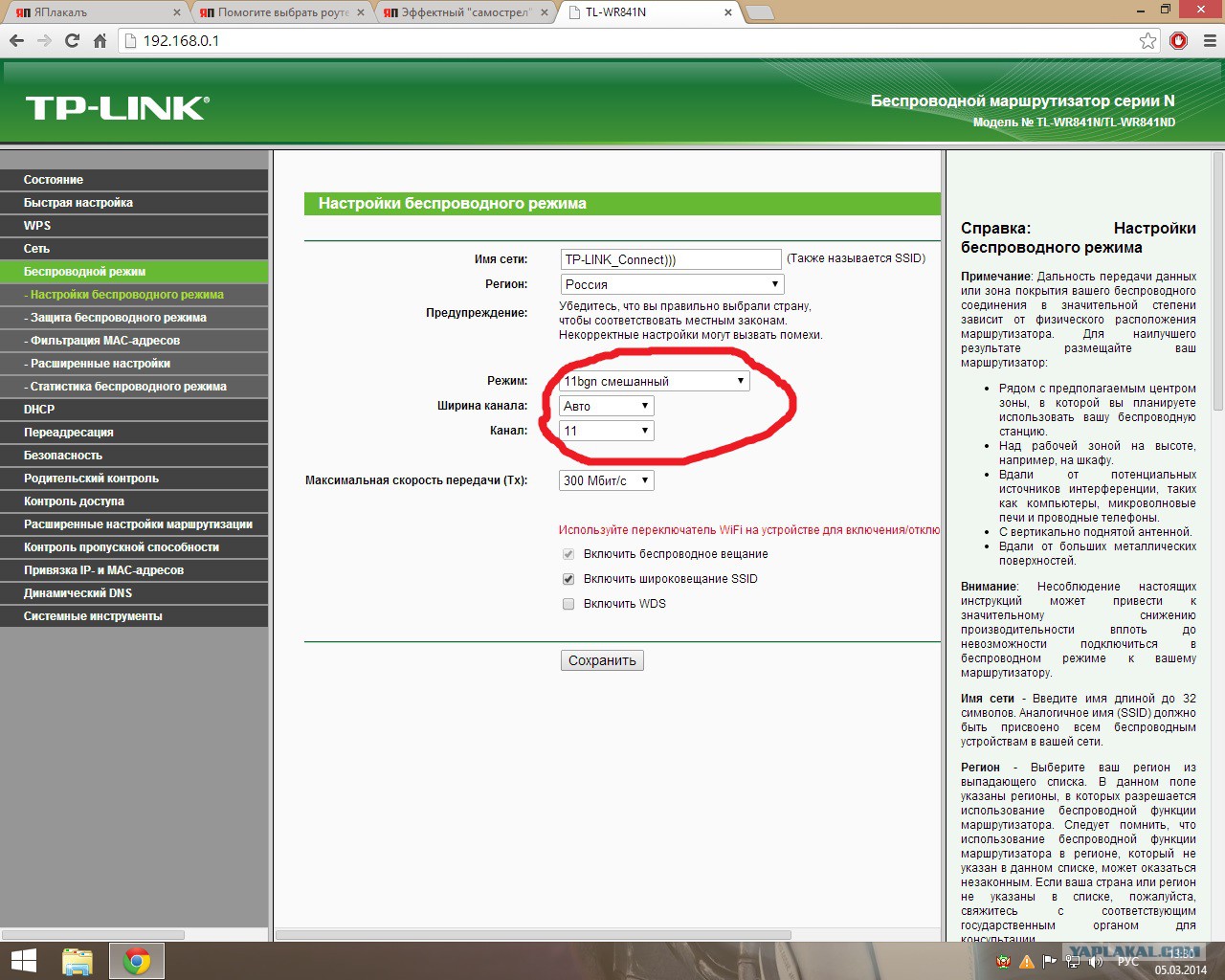Bookmark this page with the star icon
Screen dimensions: 1225x980
1148,40
